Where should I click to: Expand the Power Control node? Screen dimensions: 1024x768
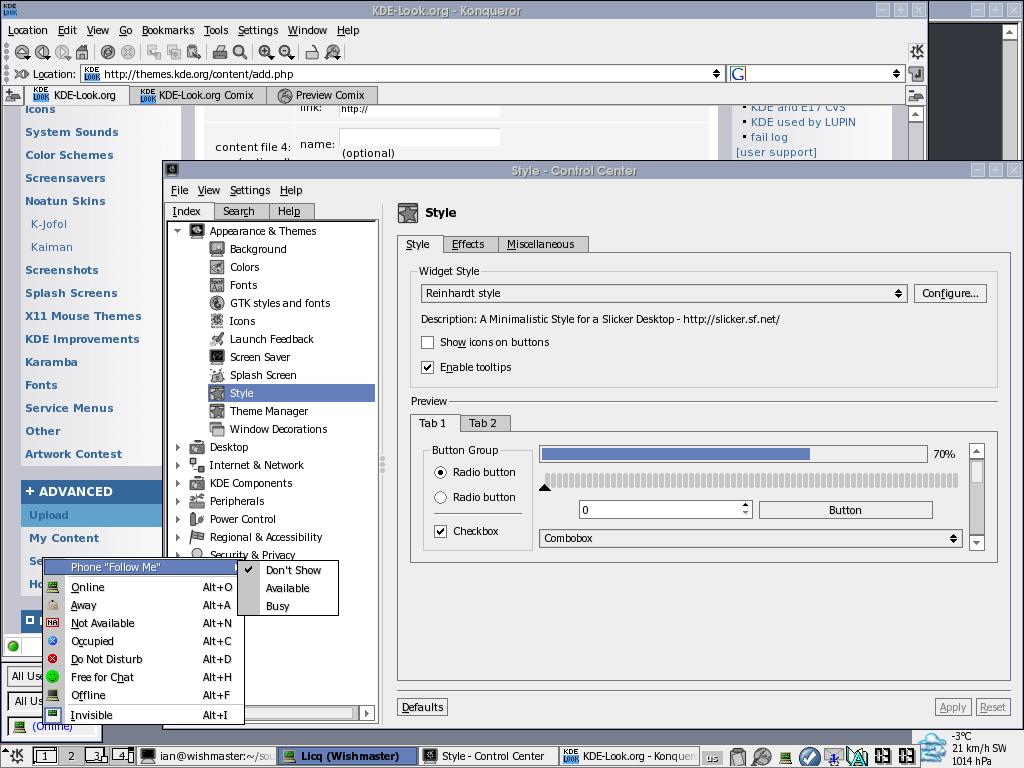[x=178, y=519]
